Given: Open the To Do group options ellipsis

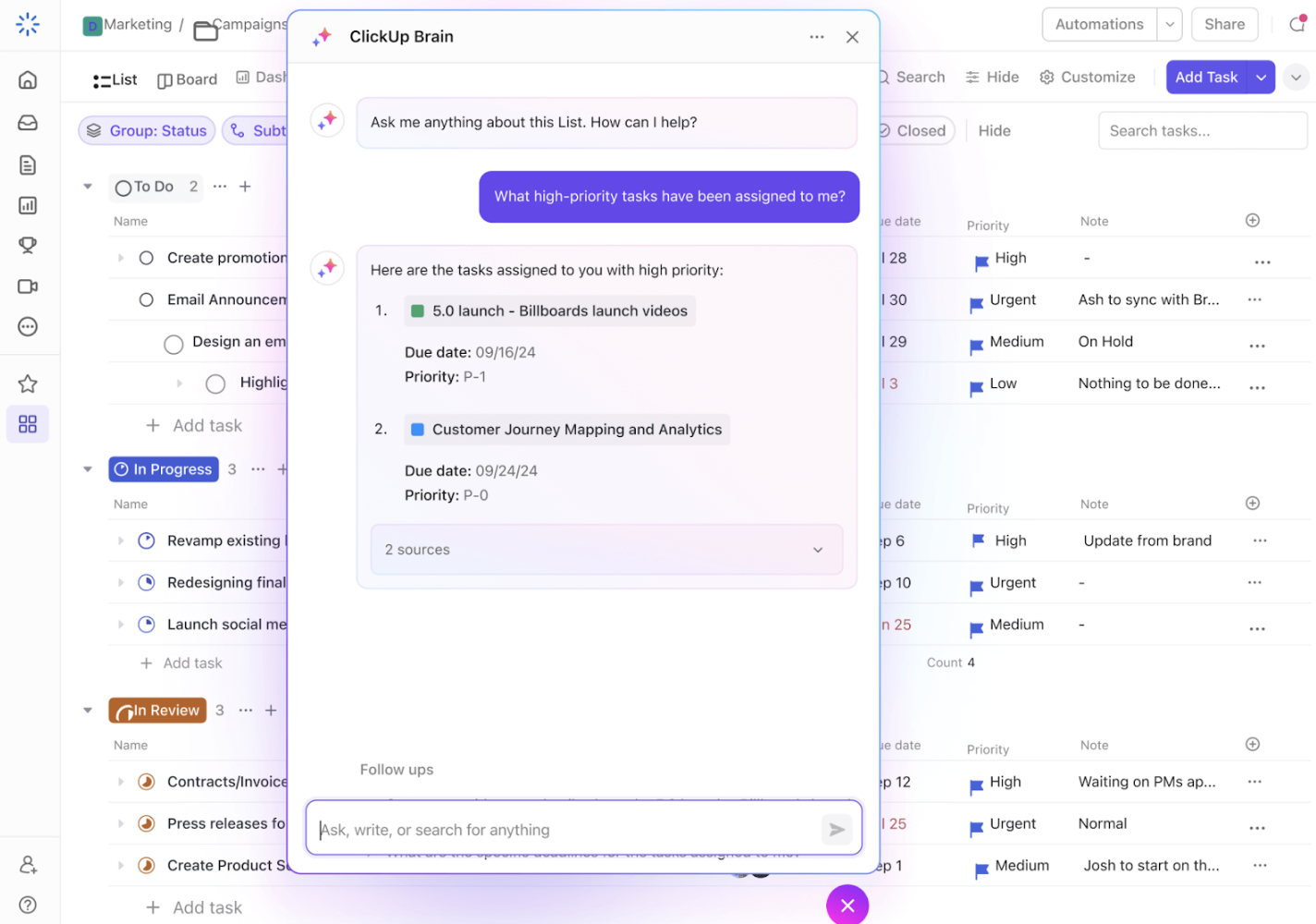Looking at the screenshot, I should pos(220,187).
